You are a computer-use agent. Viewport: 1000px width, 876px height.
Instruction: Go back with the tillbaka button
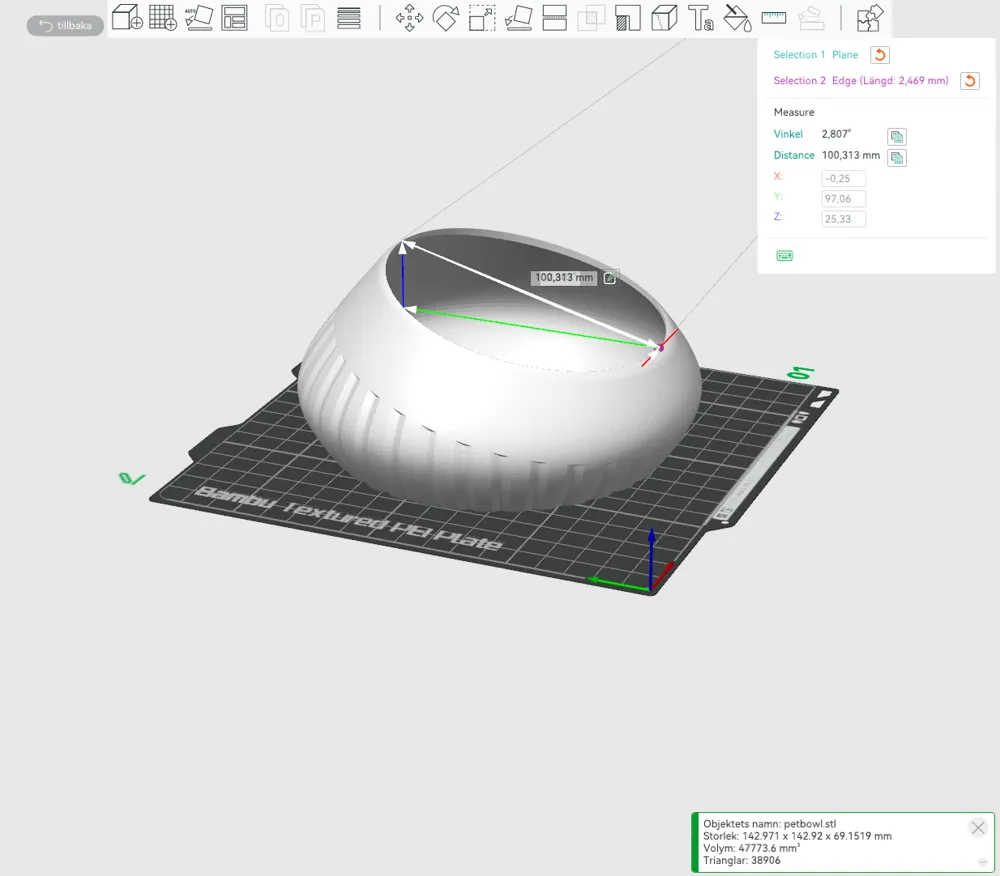(65, 26)
